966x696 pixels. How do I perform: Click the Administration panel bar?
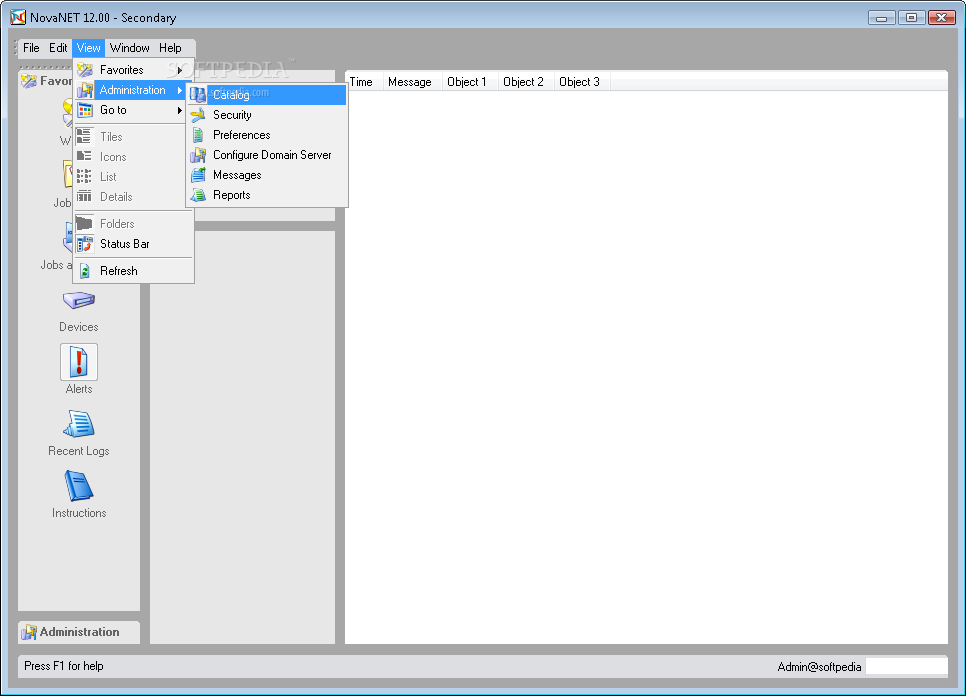point(79,632)
